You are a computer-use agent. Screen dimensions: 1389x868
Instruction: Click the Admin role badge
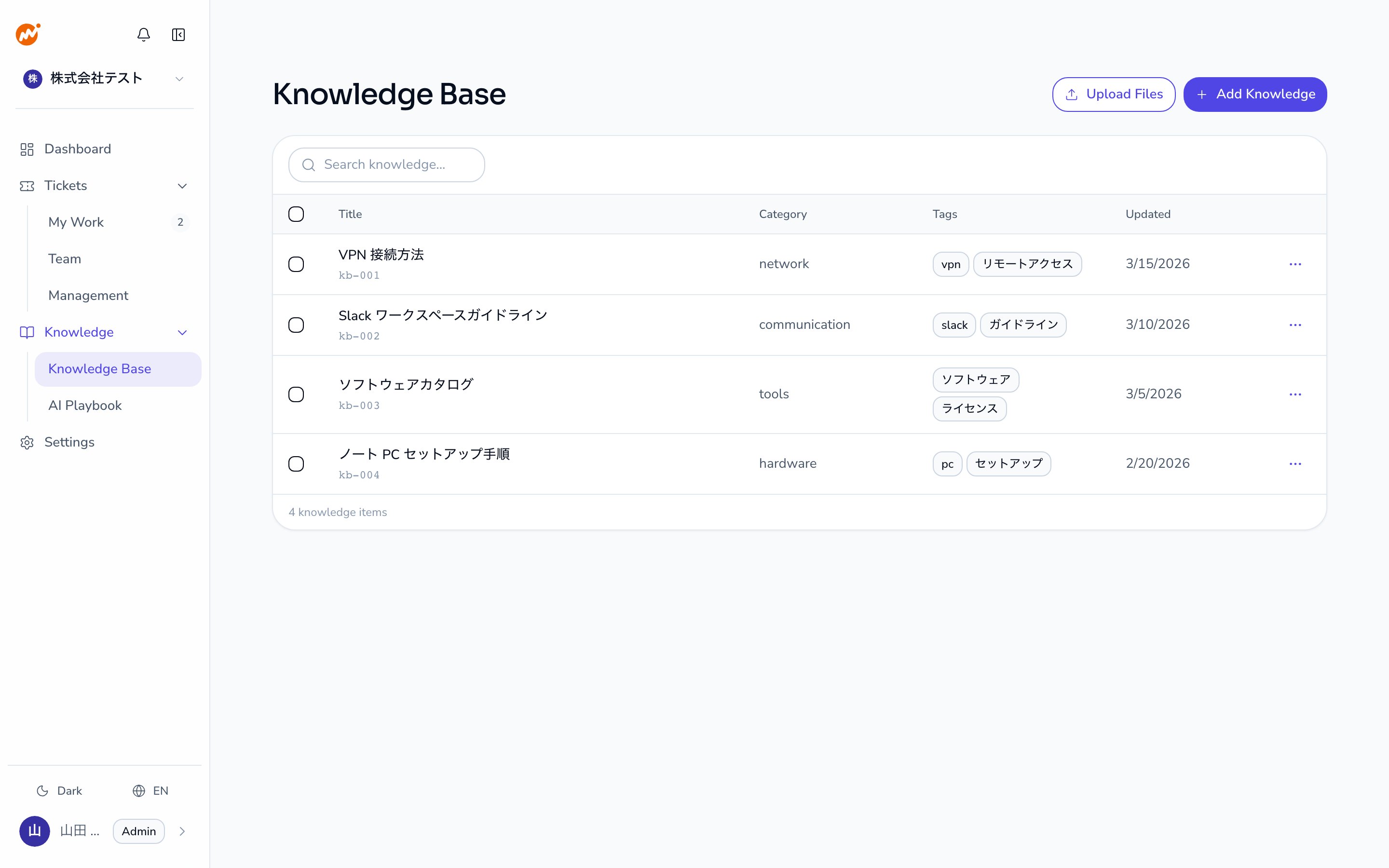click(139, 831)
